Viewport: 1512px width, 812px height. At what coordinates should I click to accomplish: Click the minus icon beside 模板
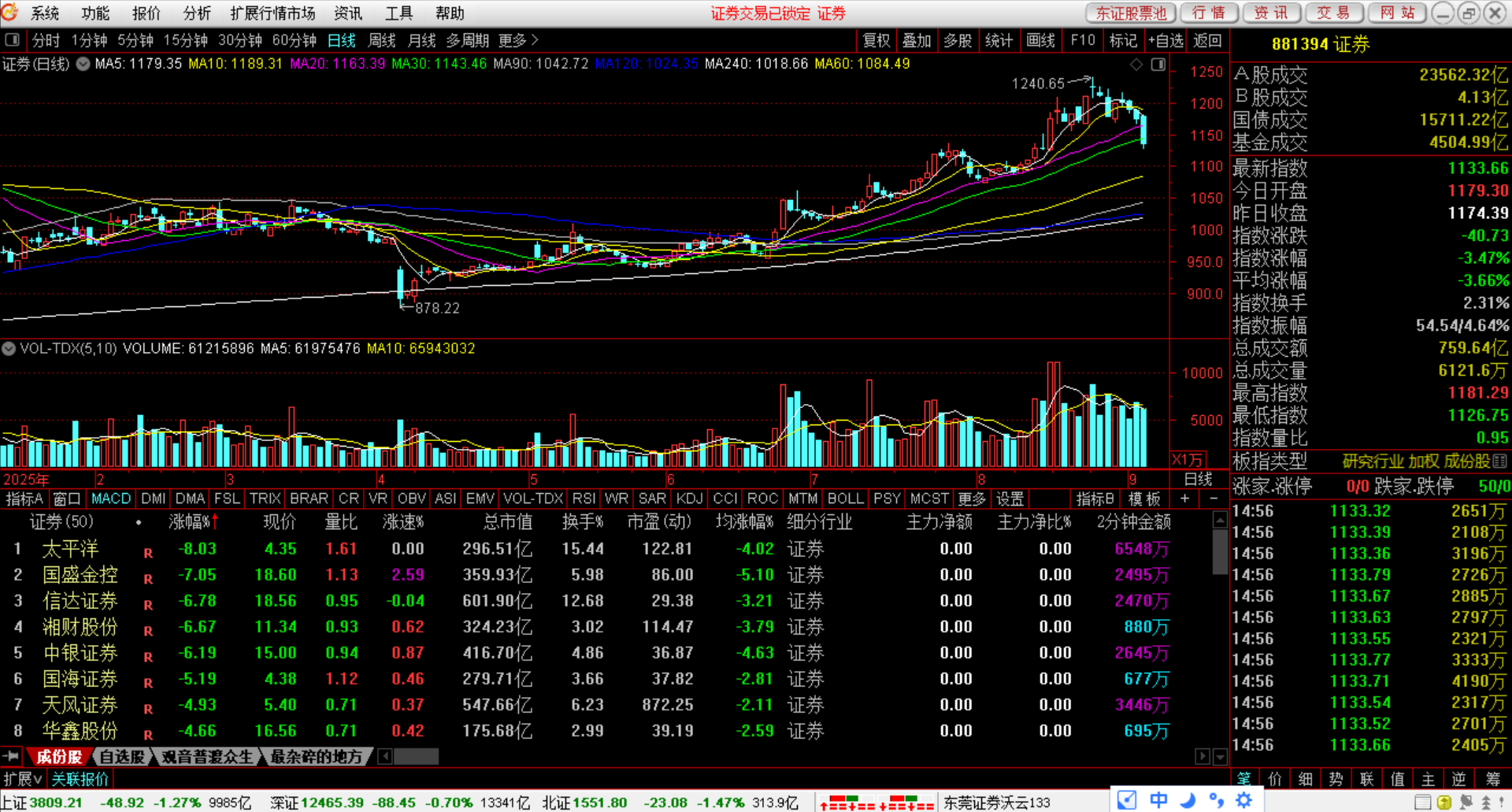tap(1214, 499)
